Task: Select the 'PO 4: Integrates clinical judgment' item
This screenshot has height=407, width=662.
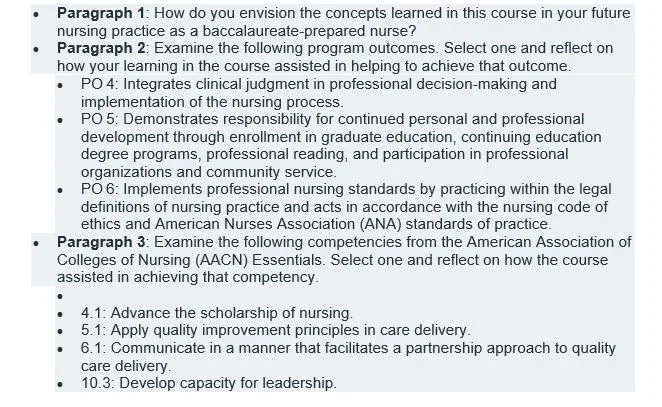Action: pos(319,93)
